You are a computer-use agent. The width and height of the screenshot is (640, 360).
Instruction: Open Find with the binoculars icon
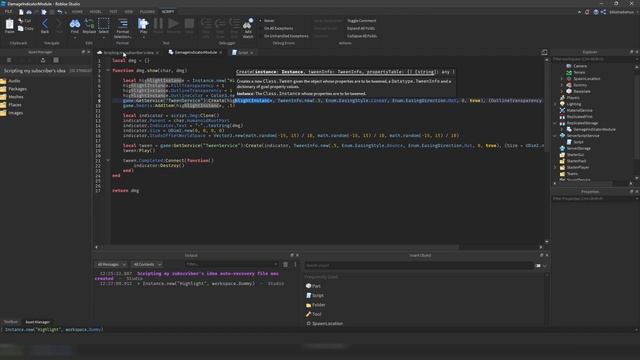coord(75,24)
